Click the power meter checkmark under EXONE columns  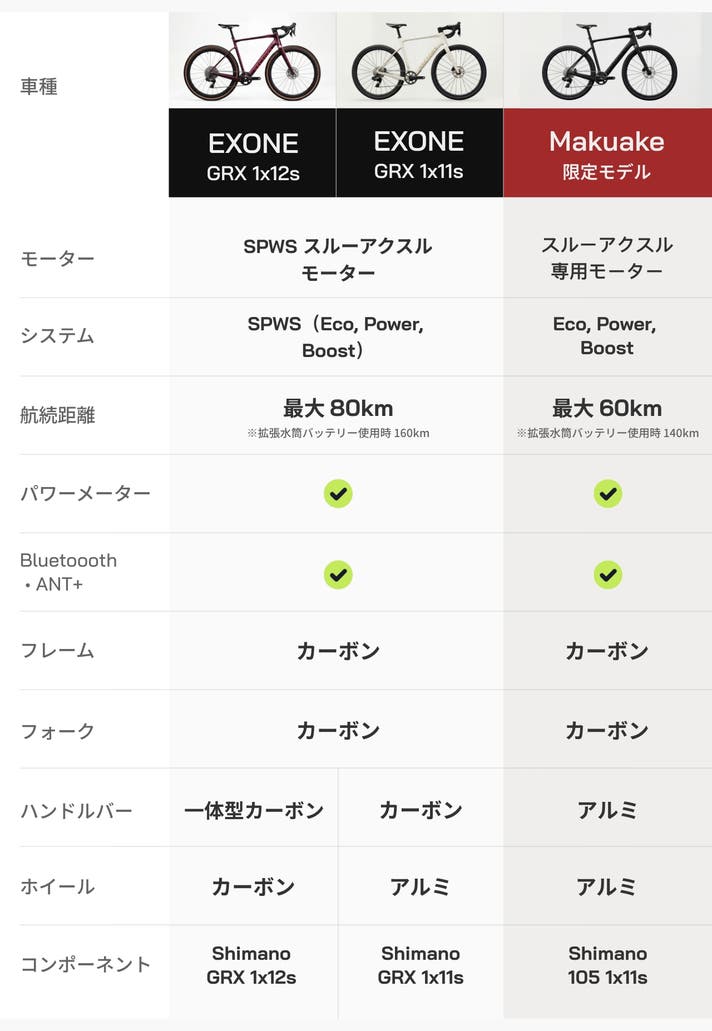coord(338,493)
